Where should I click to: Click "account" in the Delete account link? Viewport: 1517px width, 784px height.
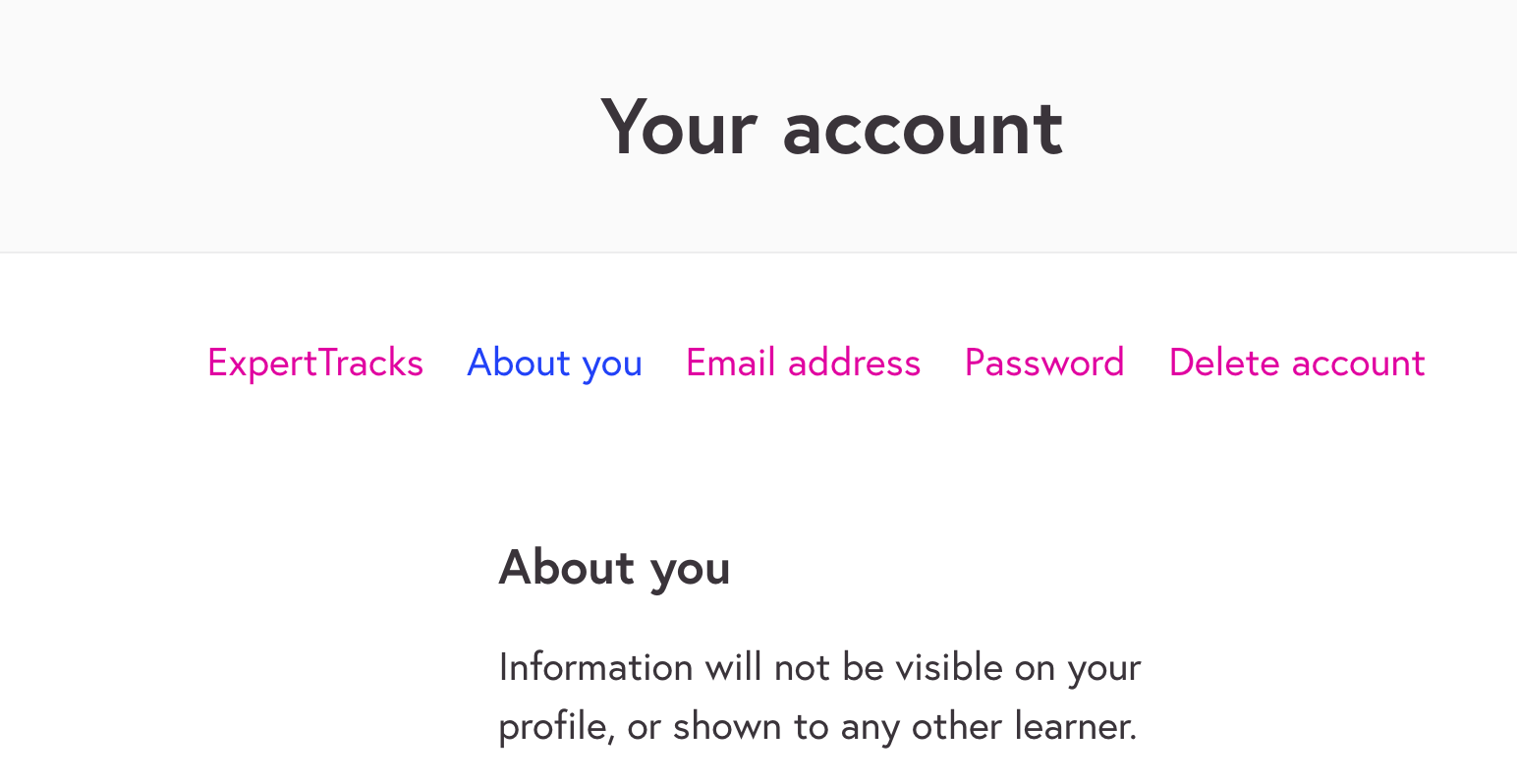tap(1358, 363)
